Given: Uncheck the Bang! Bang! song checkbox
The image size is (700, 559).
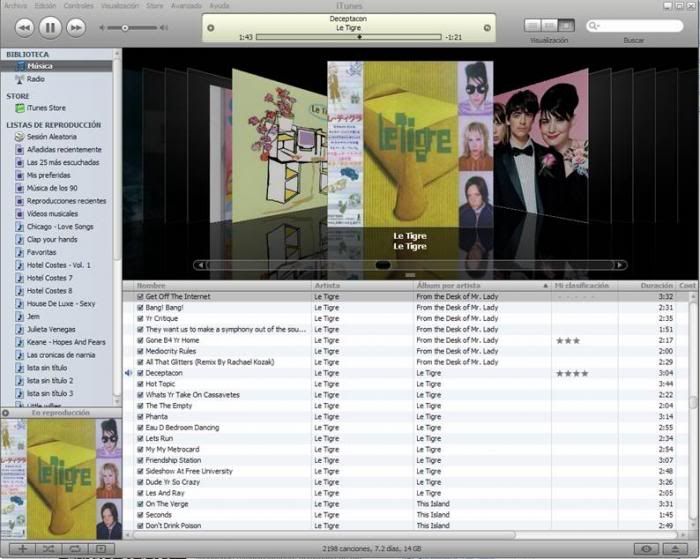Looking at the screenshot, I should [140, 308].
